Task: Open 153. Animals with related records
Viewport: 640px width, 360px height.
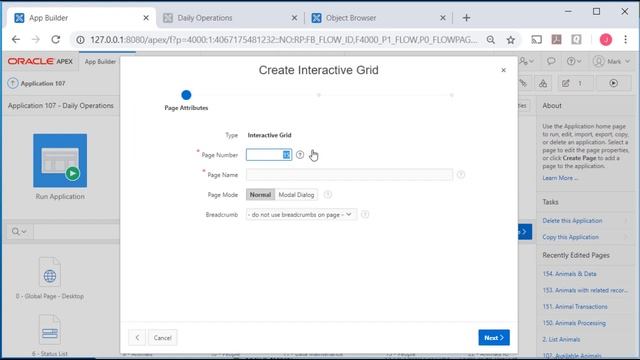Action: [585, 290]
